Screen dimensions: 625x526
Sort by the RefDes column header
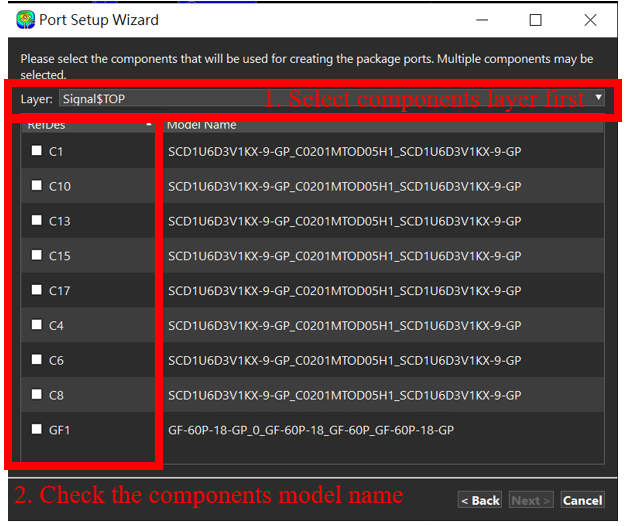click(x=88, y=125)
